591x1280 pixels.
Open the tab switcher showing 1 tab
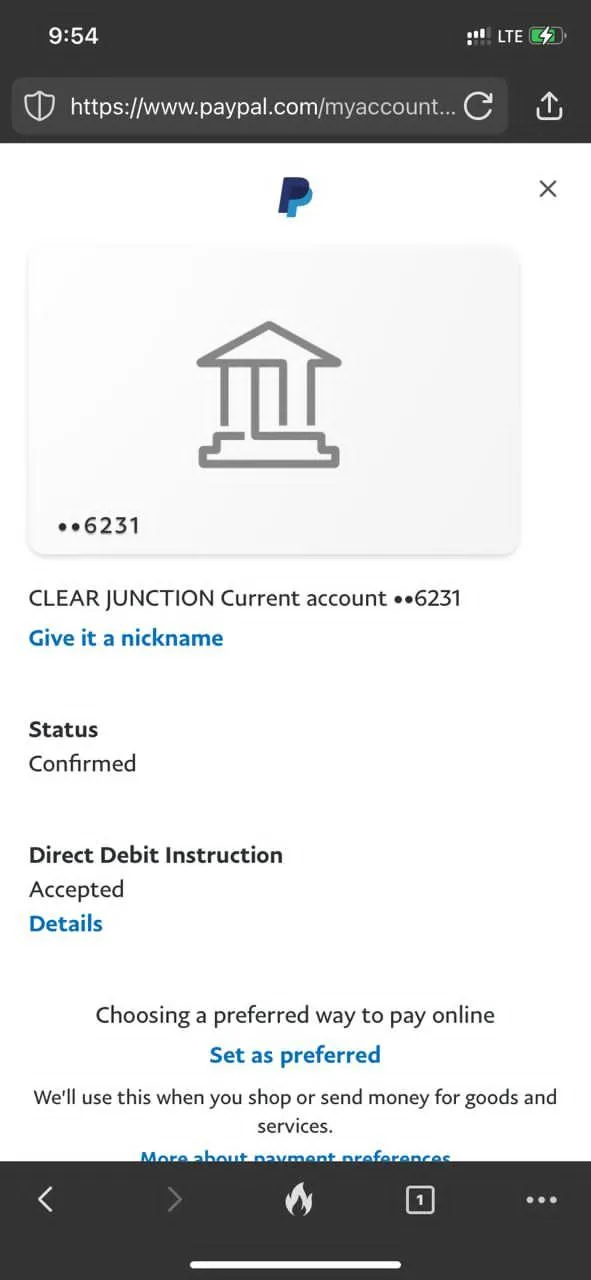[x=420, y=1199]
